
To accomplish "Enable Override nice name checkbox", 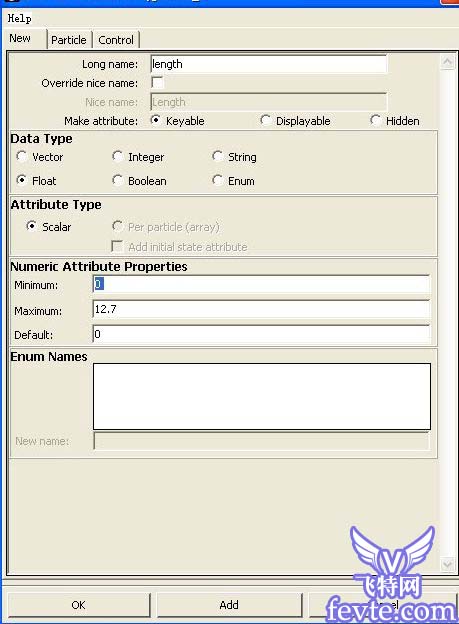I will [x=157, y=83].
